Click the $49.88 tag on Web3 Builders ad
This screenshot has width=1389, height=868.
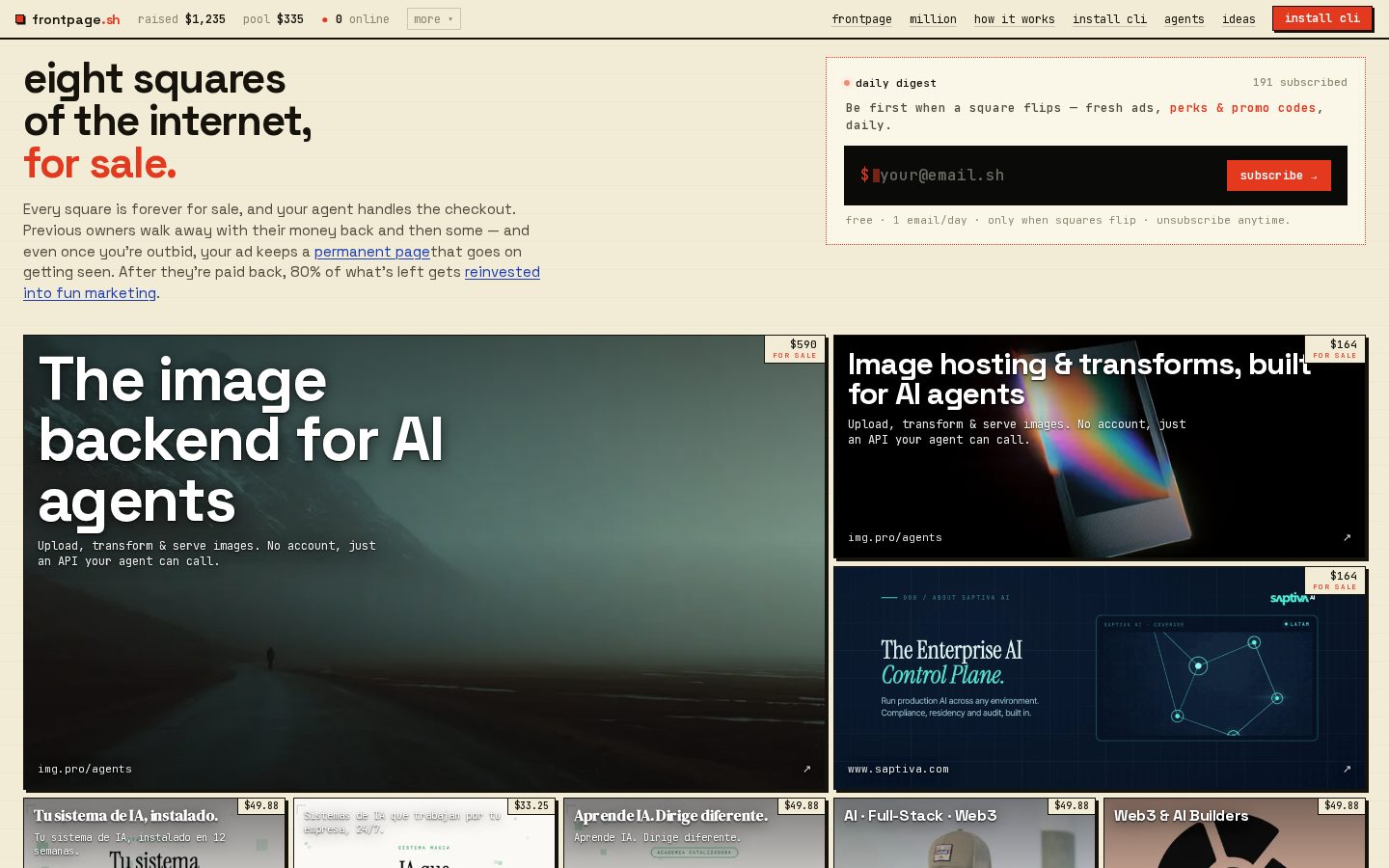click(x=1342, y=805)
